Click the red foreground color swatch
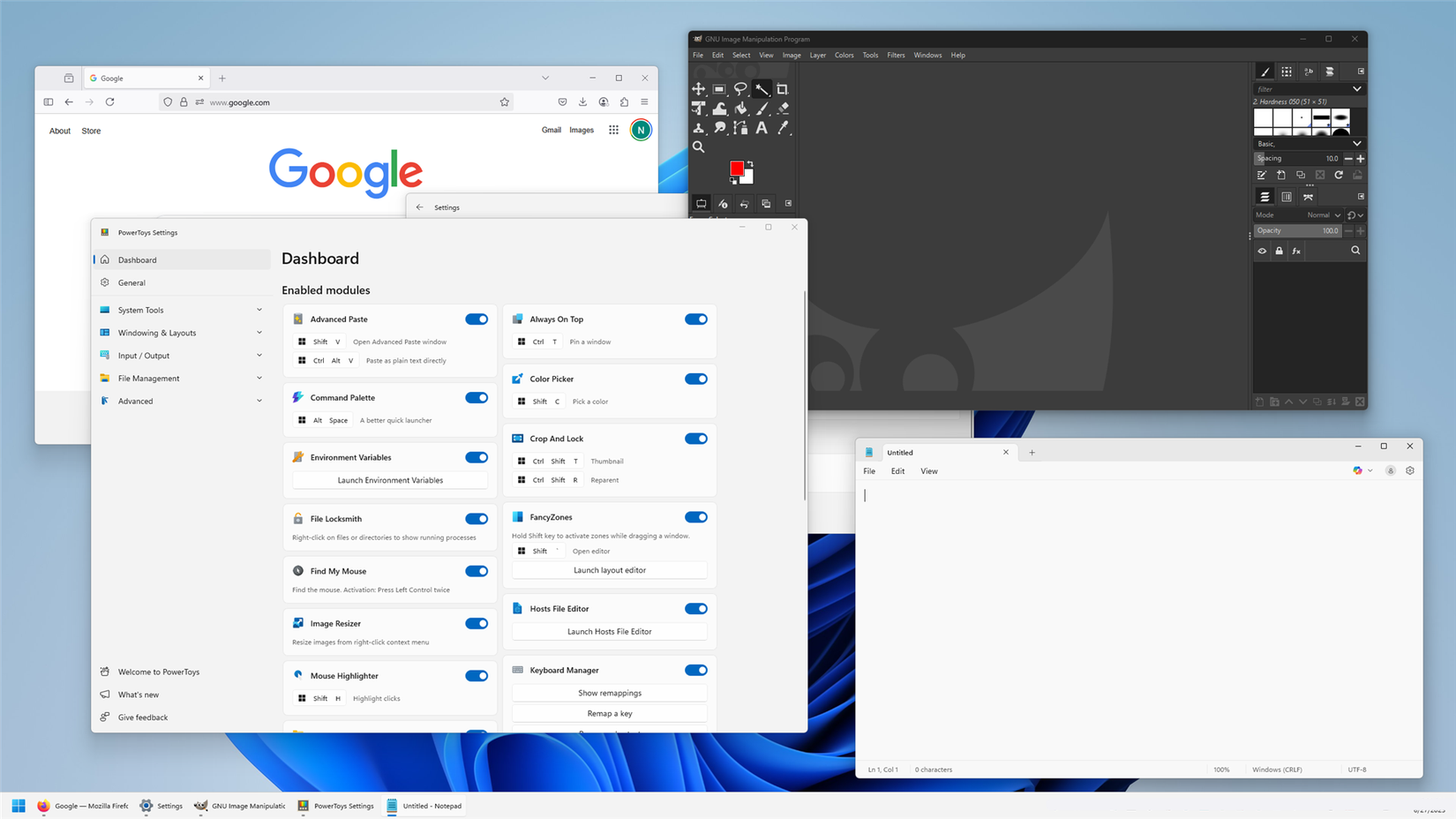1456x819 pixels. pos(739,169)
